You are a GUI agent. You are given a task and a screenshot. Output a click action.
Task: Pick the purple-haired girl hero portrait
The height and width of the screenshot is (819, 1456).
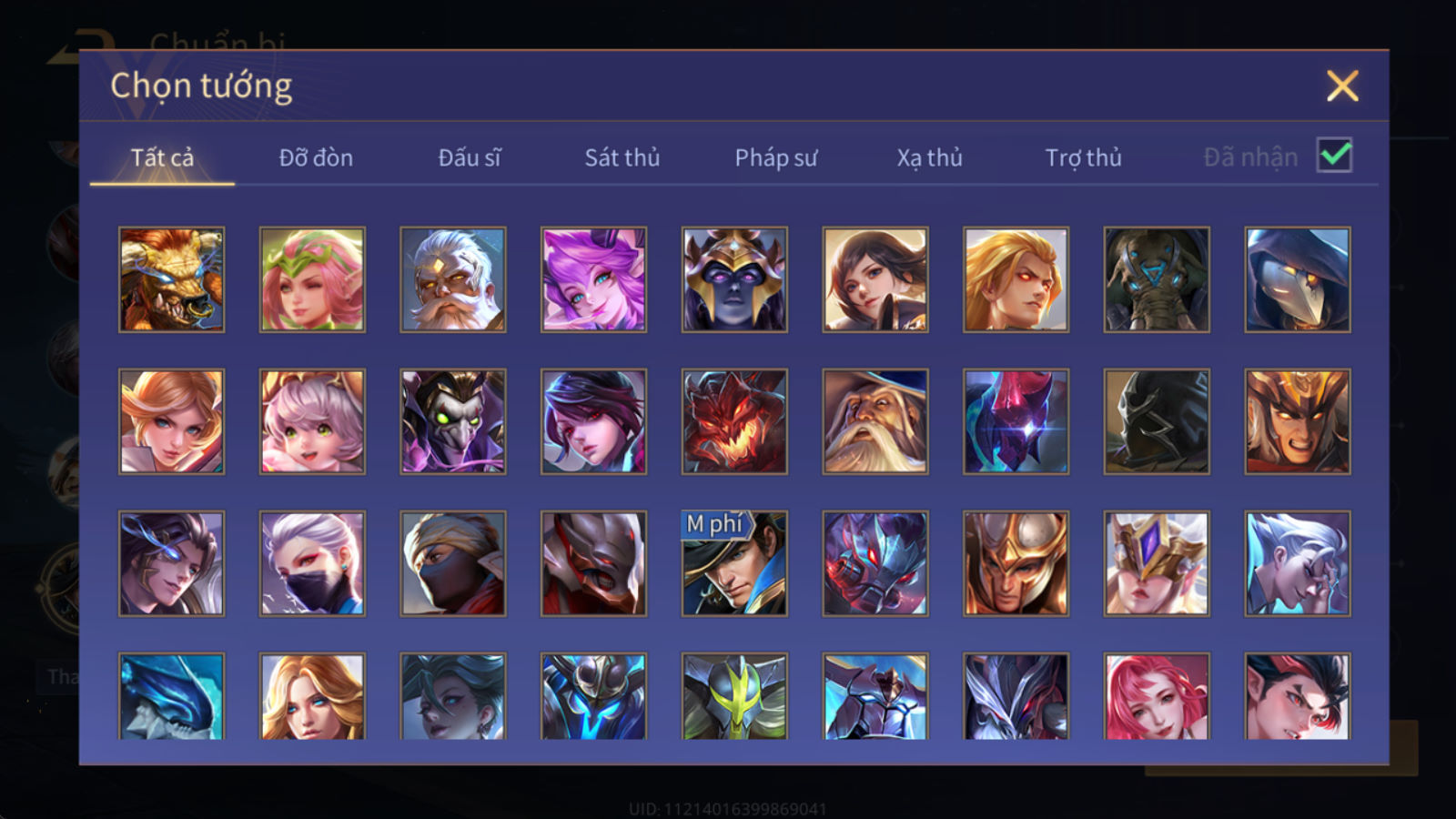(x=593, y=279)
